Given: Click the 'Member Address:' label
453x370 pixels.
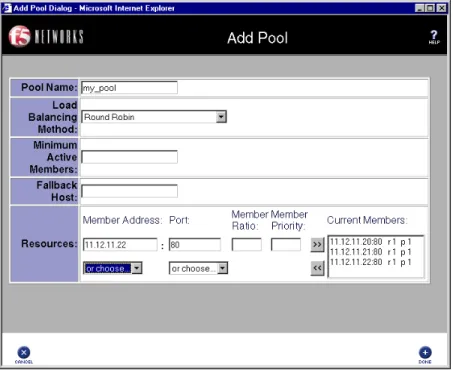Looking at the screenshot, I should click(122, 220).
